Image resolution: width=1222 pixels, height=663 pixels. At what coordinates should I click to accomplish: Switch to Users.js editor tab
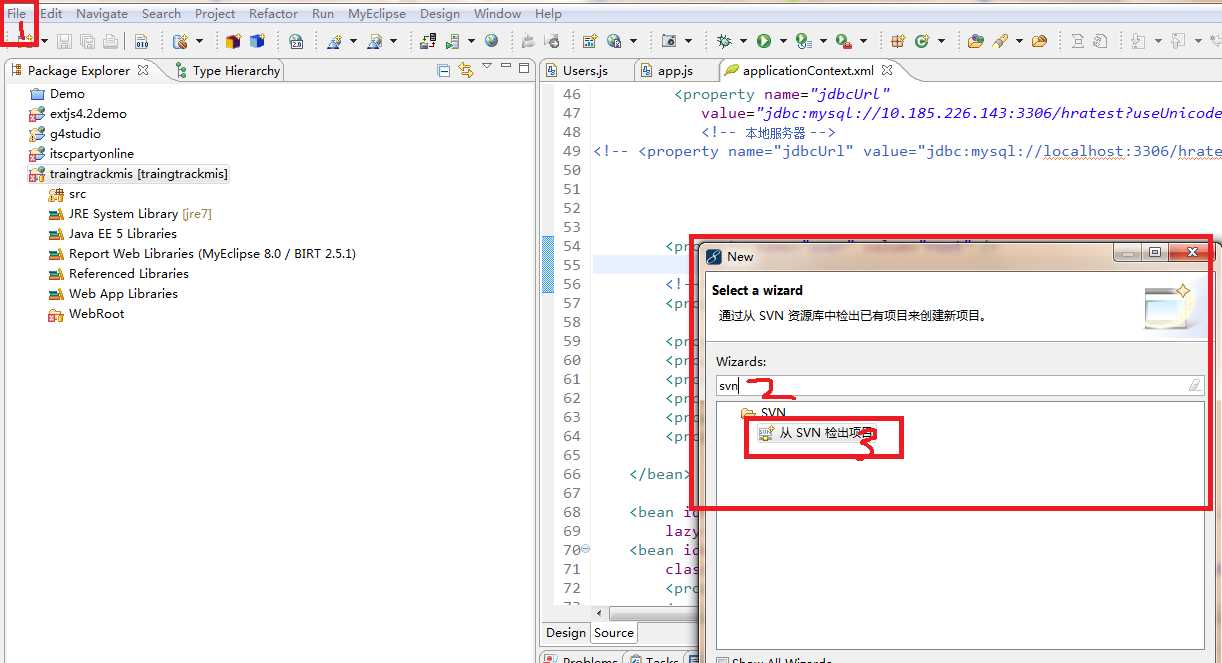[585, 70]
